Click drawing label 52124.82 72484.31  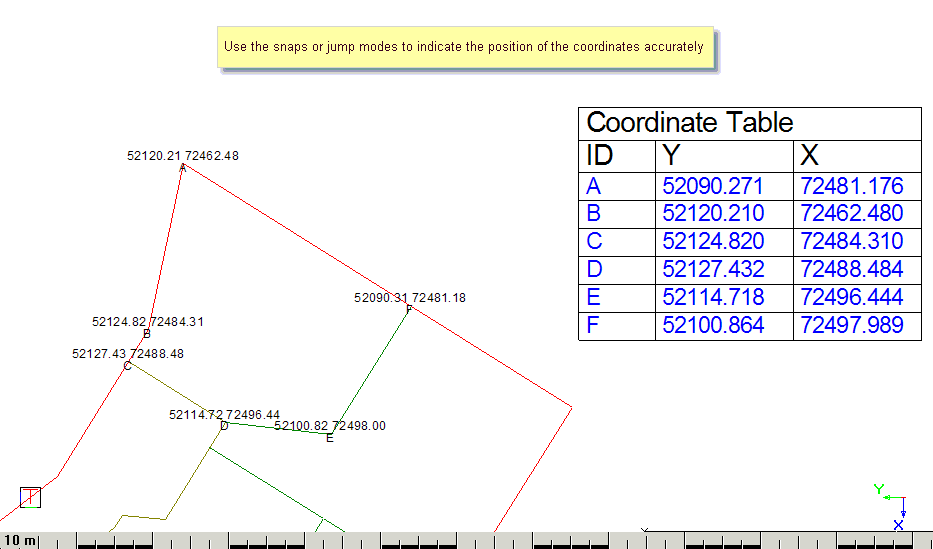pos(148,322)
